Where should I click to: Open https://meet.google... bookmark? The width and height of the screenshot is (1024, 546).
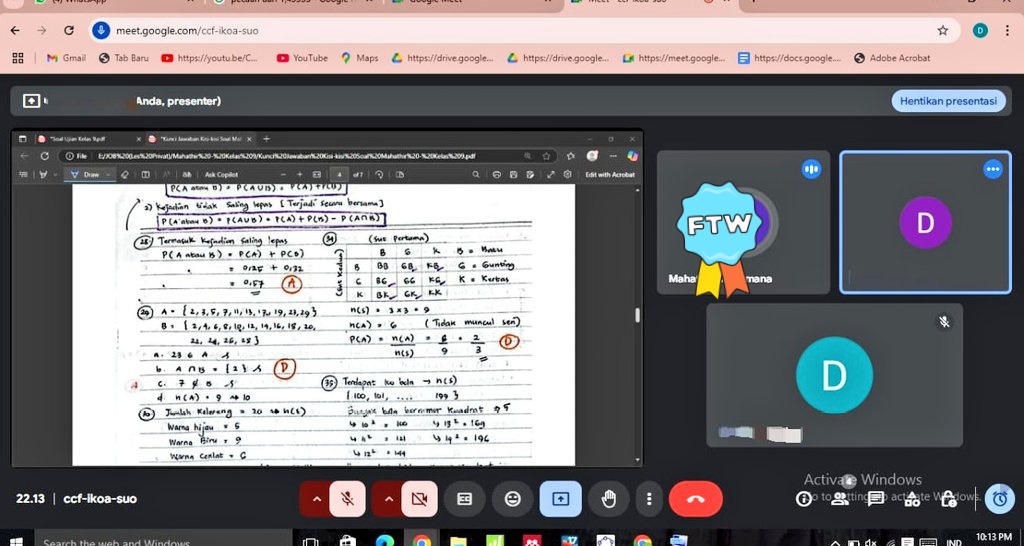coord(674,58)
